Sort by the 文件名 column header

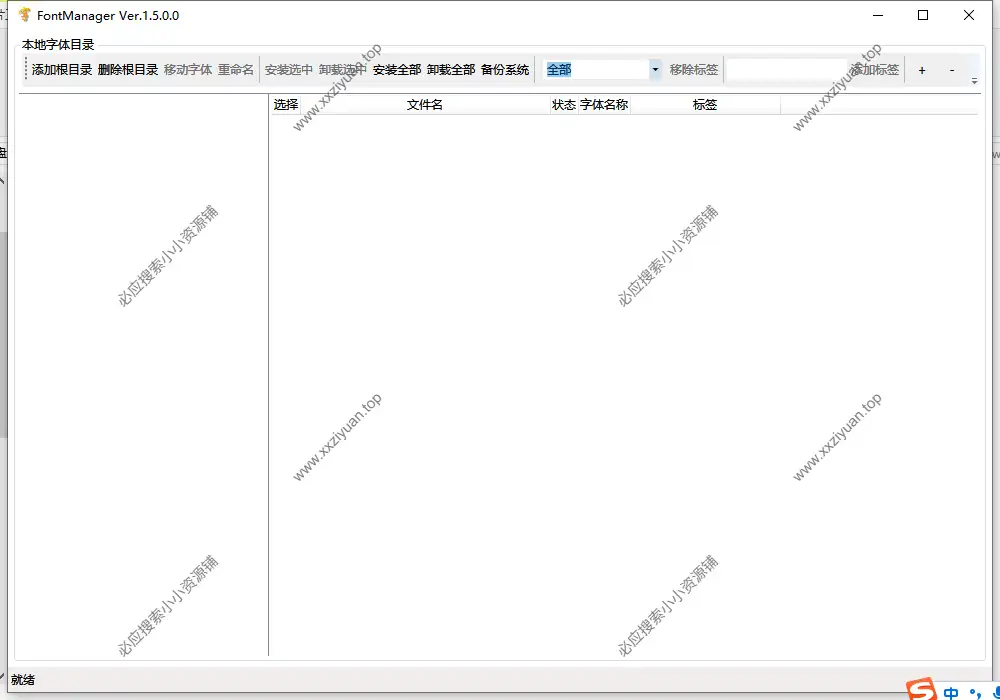pos(425,105)
